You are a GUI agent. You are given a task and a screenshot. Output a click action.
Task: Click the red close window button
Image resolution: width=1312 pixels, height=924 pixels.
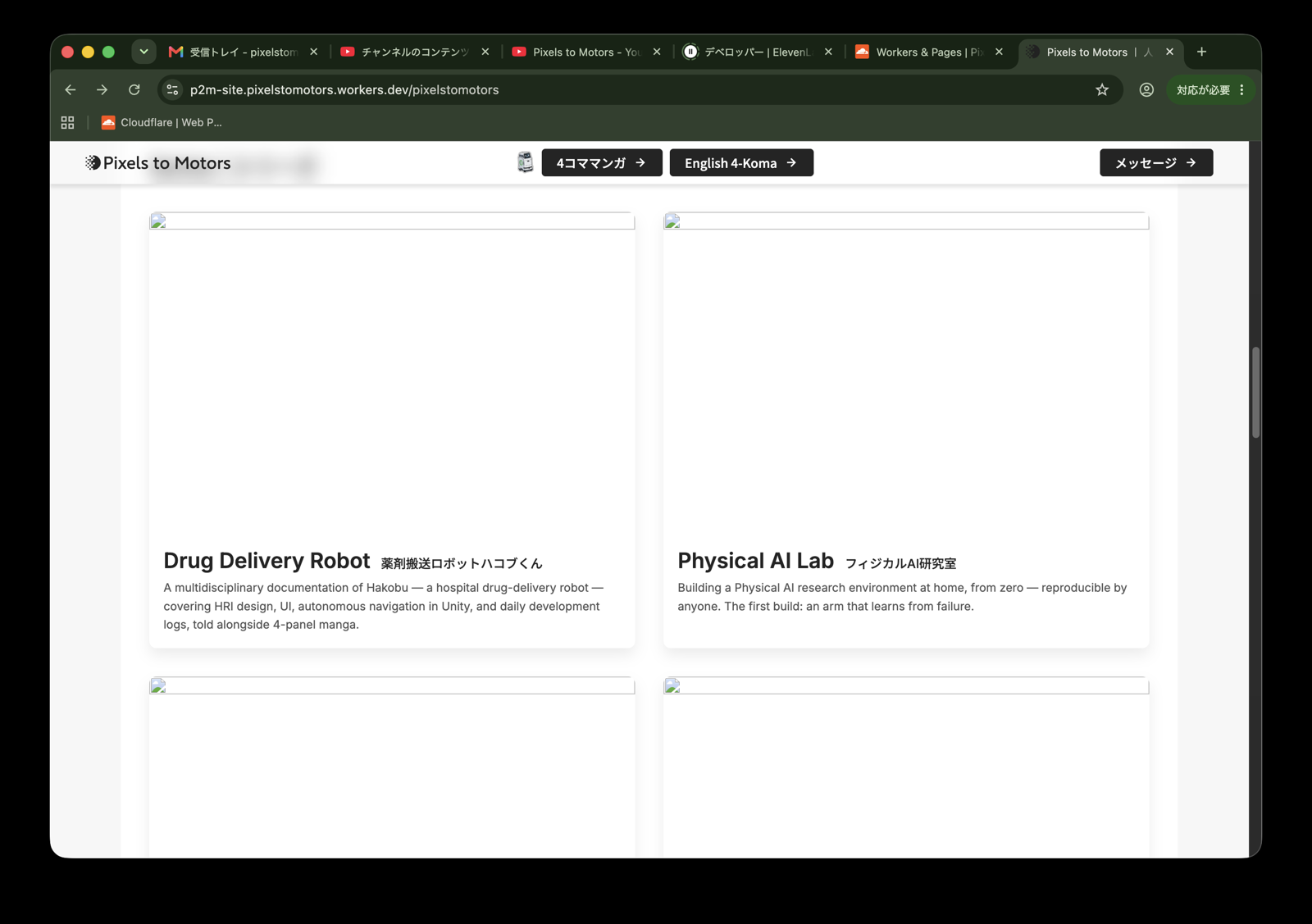coord(68,52)
